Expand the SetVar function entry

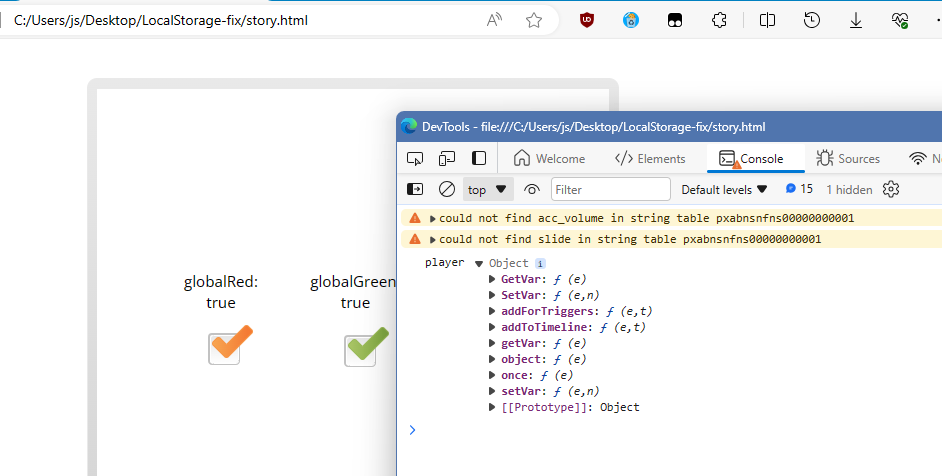coord(492,295)
